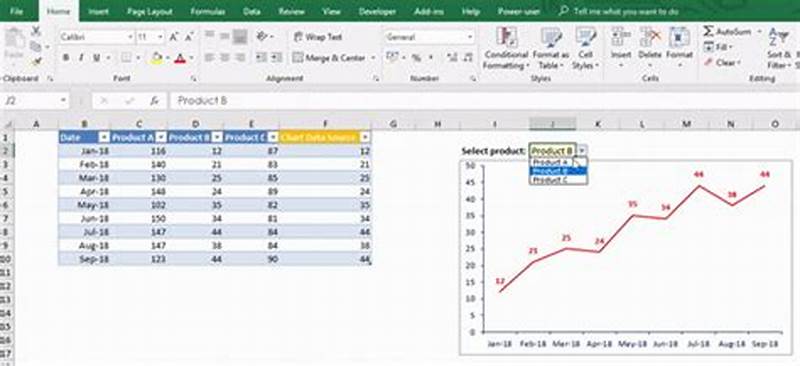This screenshot has height=366, width=800.
Task: Click the Orientation icon
Action: (x=263, y=36)
